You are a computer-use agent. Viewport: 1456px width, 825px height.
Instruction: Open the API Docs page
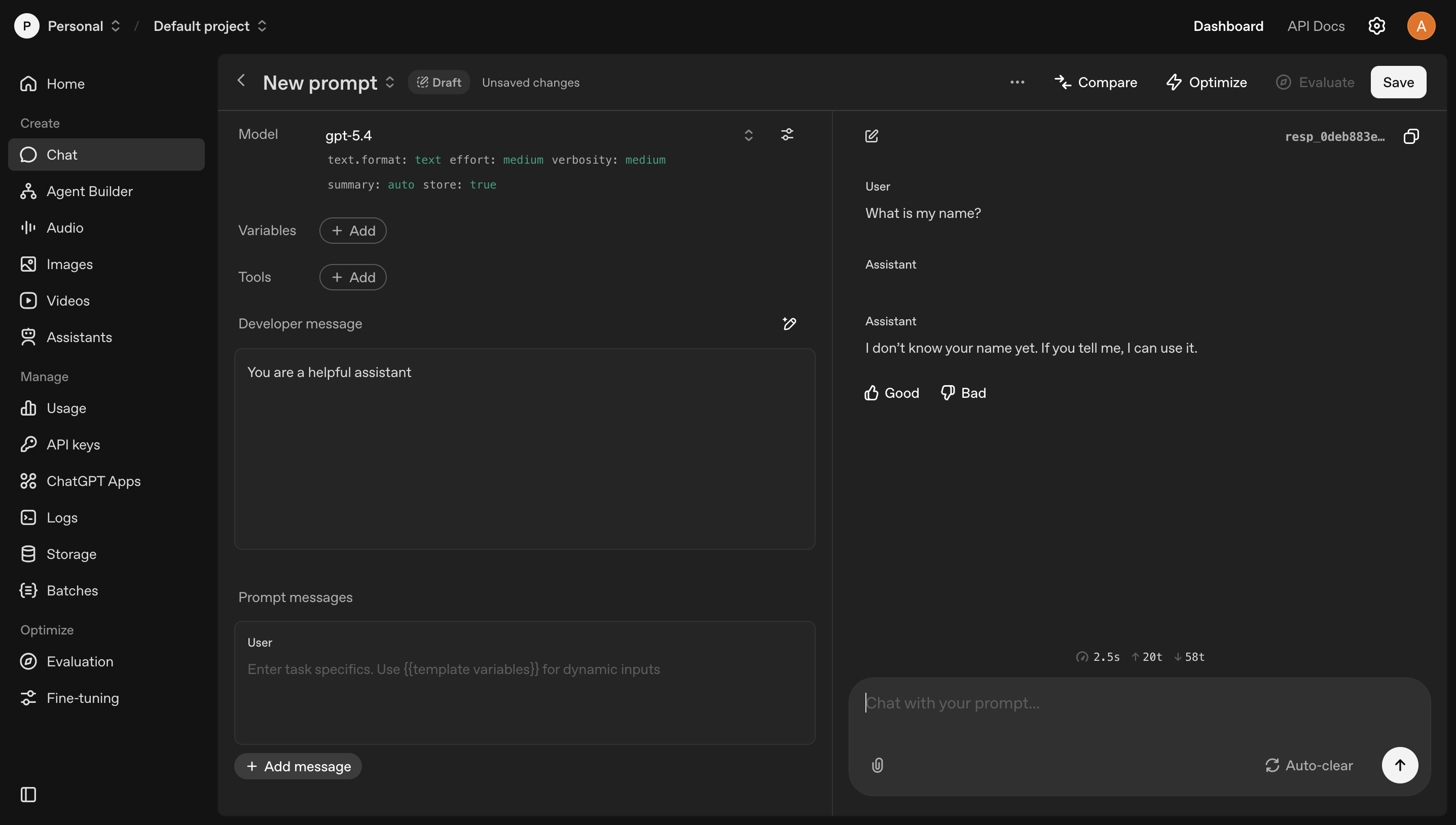pyautogui.click(x=1316, y=25)
